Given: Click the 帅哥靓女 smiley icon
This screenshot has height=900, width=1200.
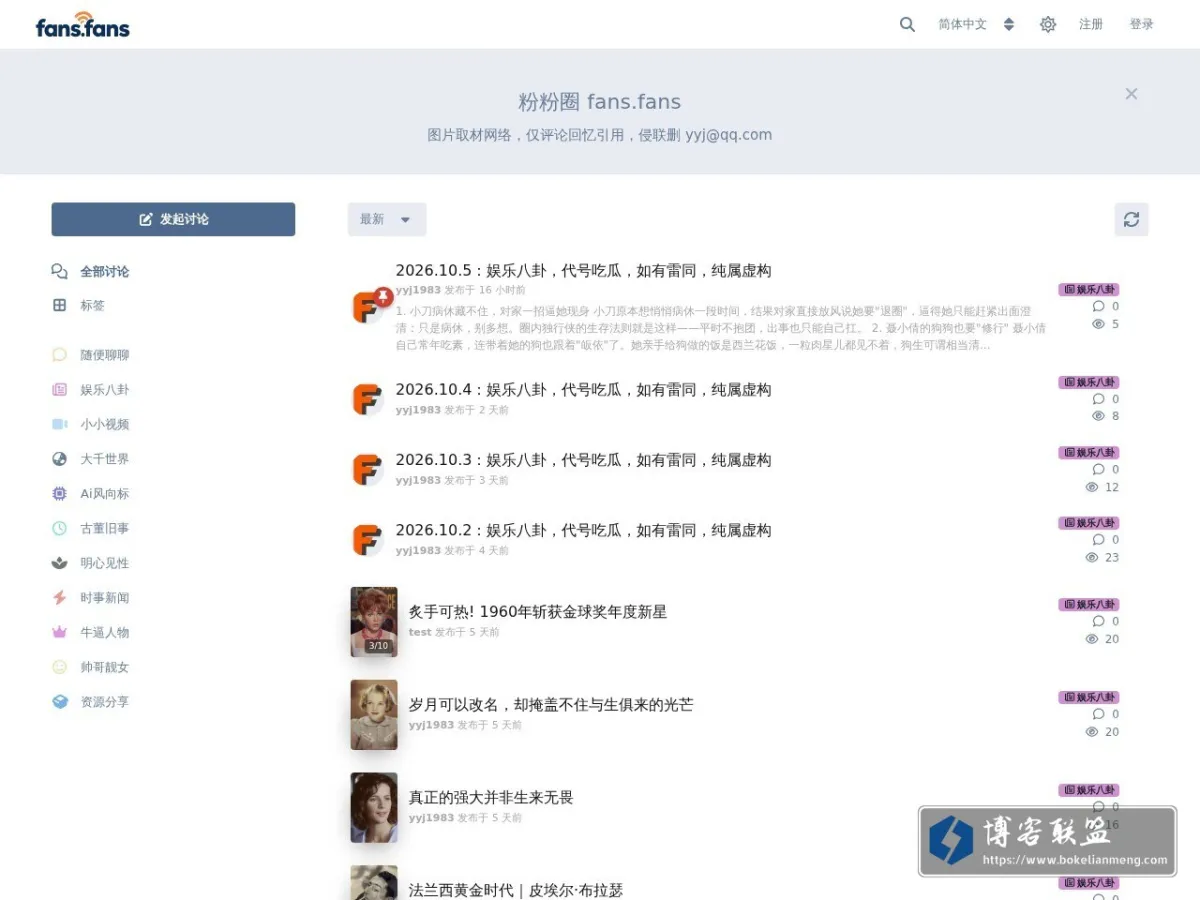Looking at the screenshot, I should 60,667.
